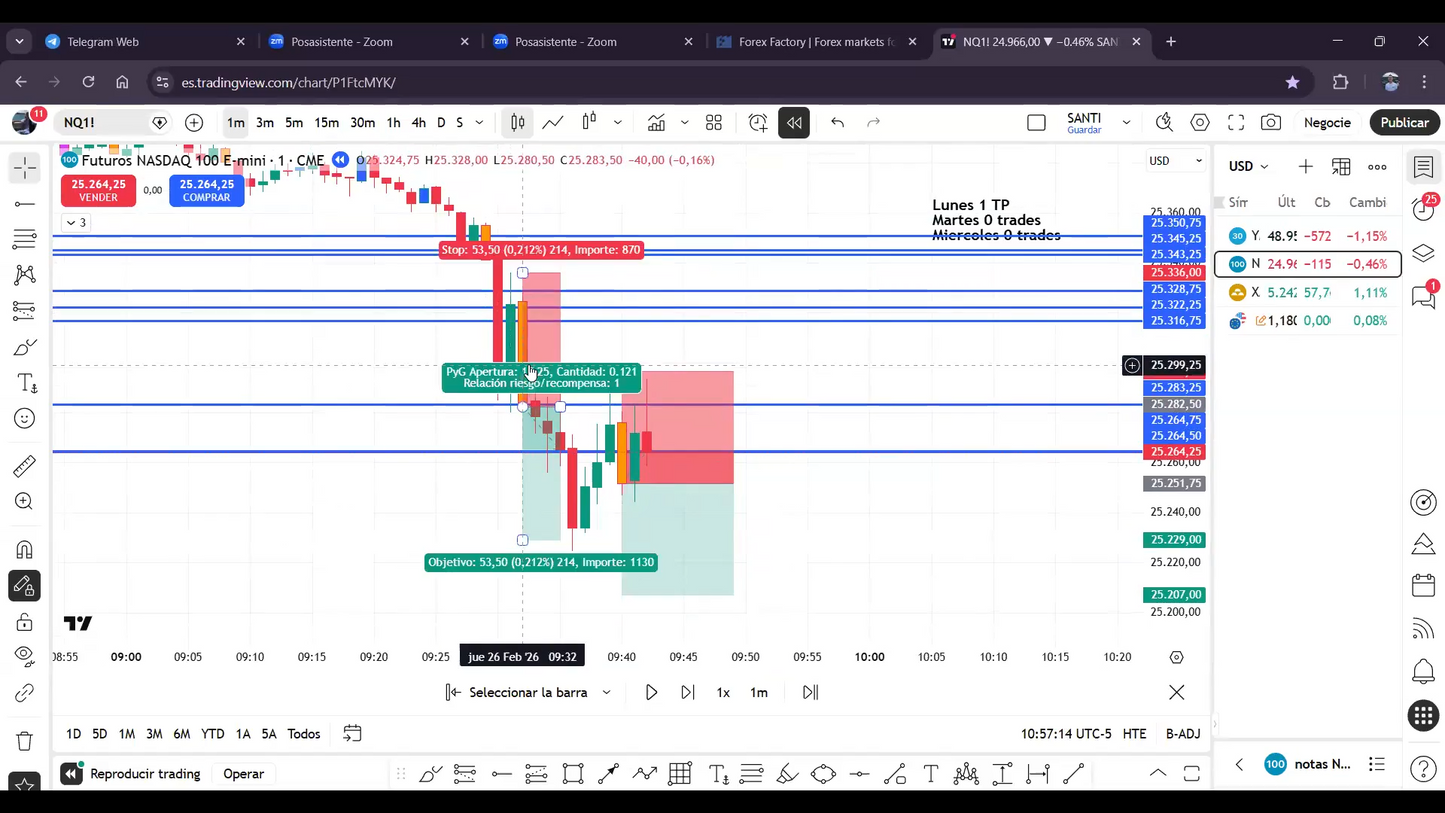
Task: Open the emoji icons tool
Action: click(25, 419)
